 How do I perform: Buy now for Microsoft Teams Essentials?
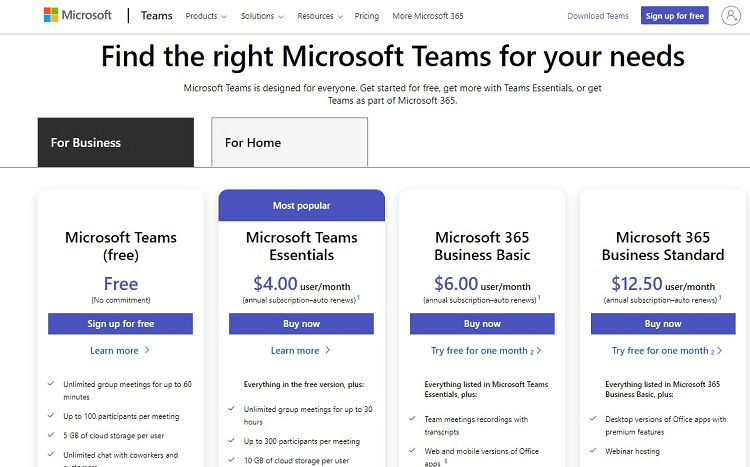point(301,324)
